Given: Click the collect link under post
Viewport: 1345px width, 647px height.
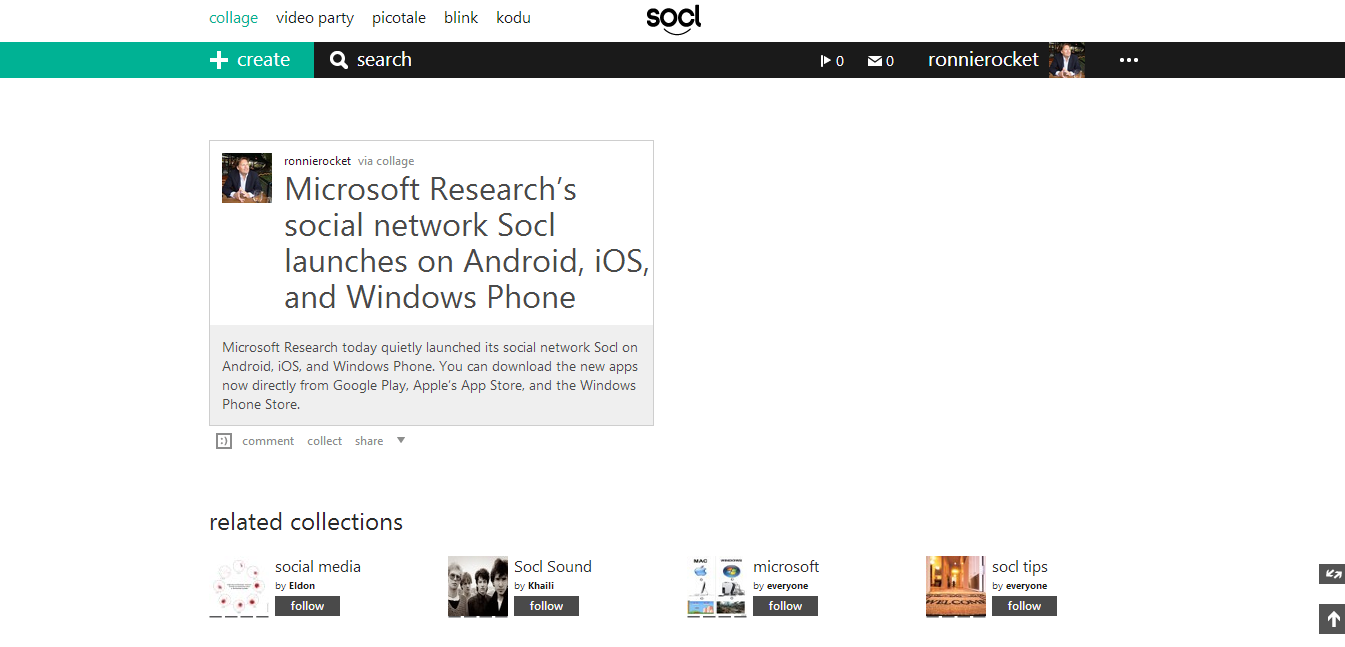Looking at the screenshot, I should point(324,441).
